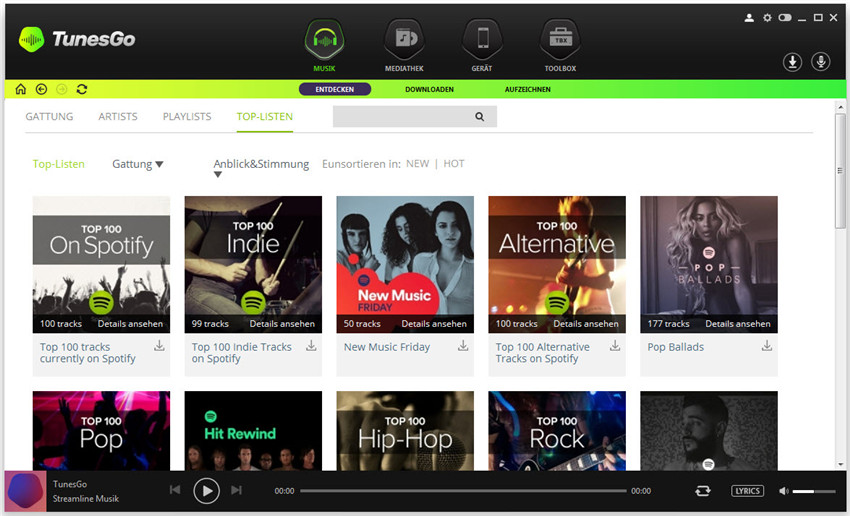This screenshot has height=516, width=850.
Task: Click the search magnifier icon
Action: (479, 117)
